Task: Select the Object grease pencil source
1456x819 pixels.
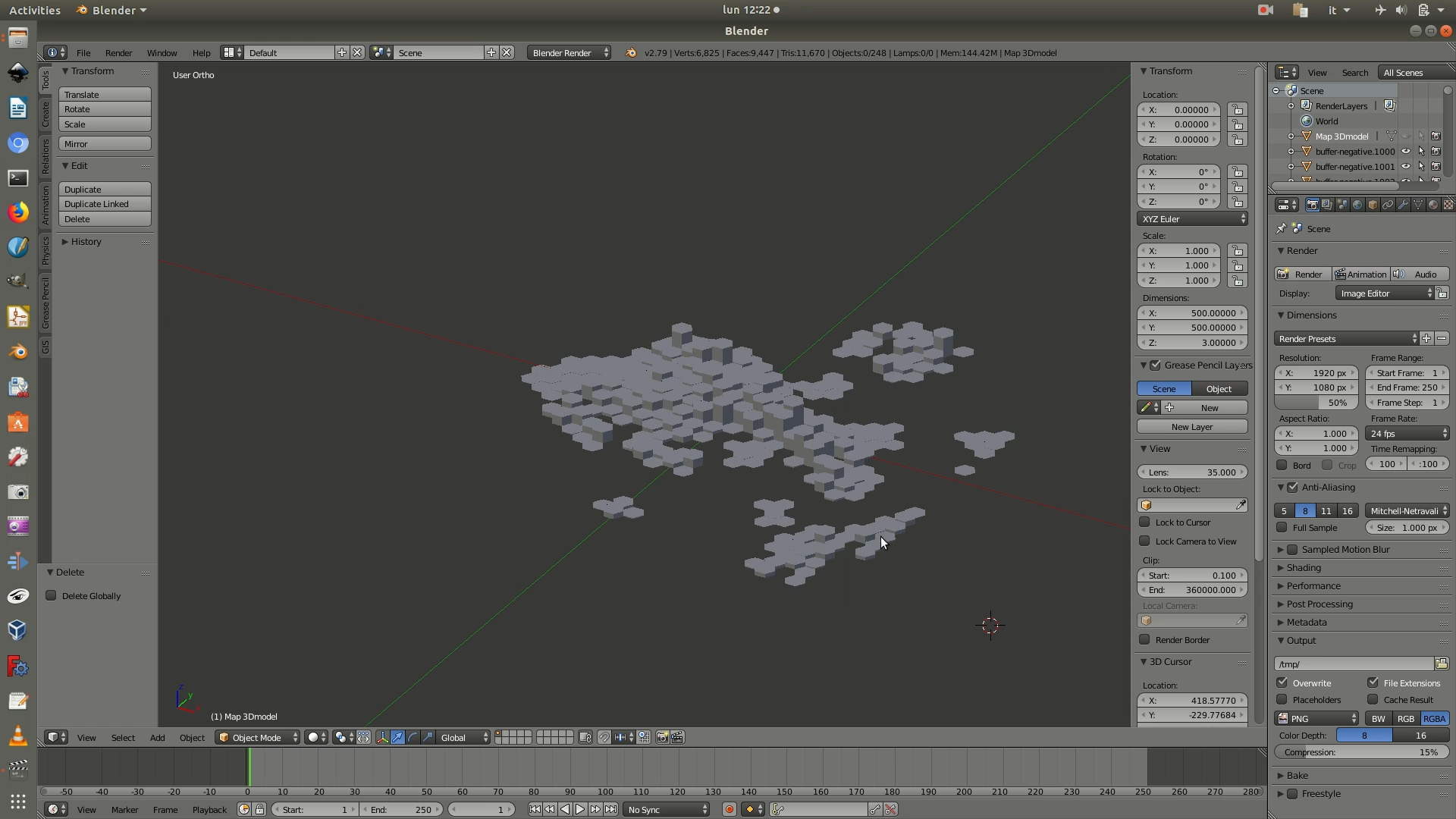Action: 1219,388
